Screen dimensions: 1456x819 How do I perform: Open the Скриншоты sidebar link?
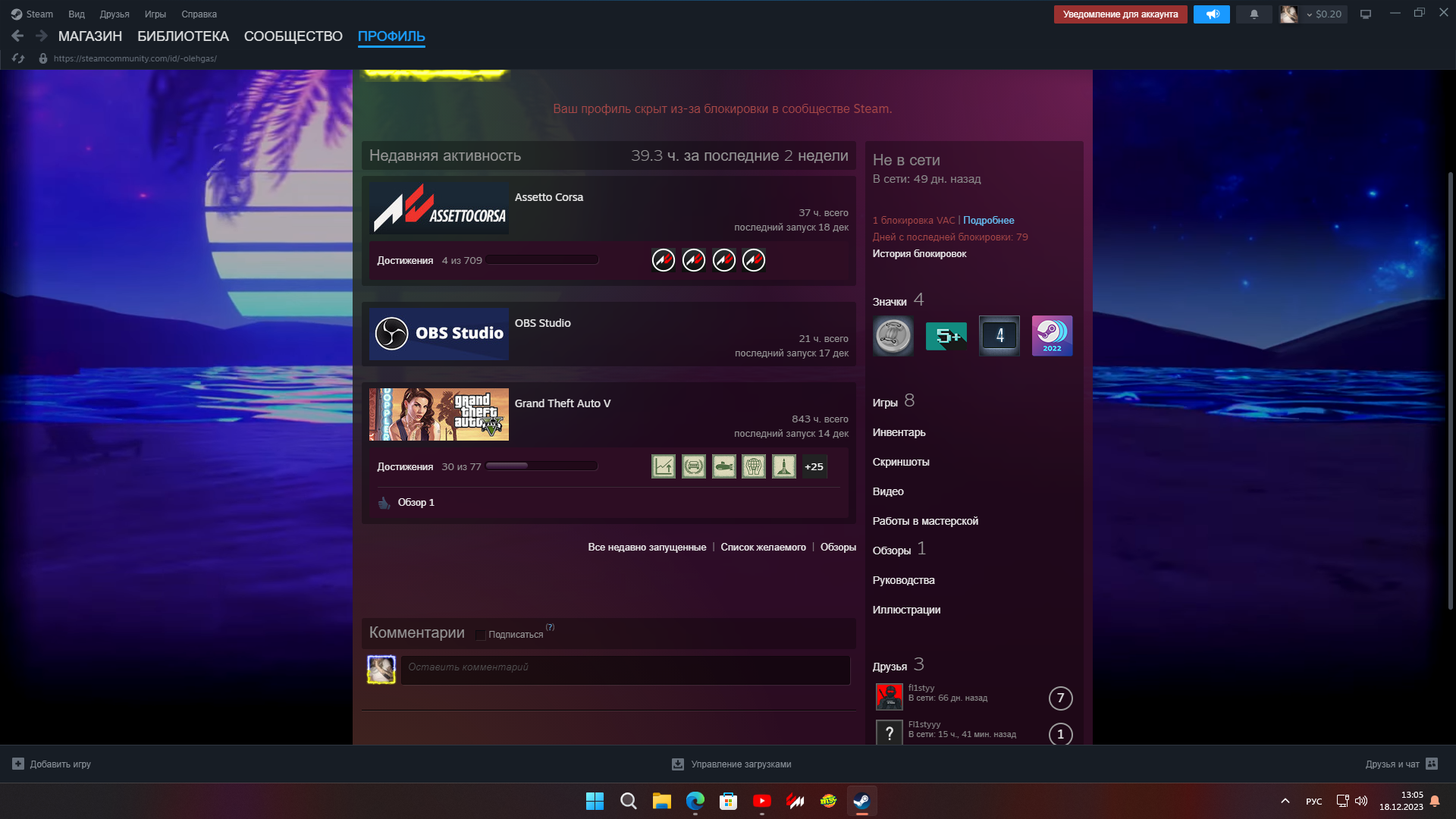901,462
